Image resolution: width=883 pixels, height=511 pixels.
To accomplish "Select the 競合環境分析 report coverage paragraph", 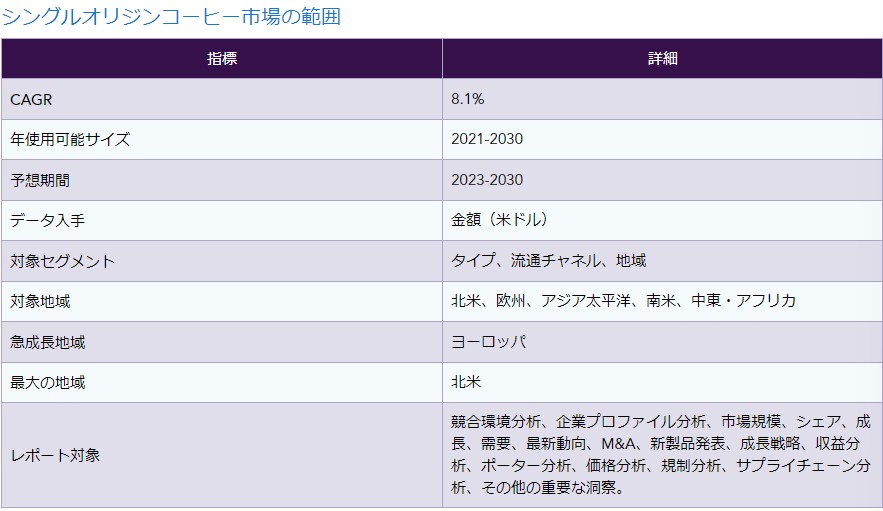I will tap(661, 454).
